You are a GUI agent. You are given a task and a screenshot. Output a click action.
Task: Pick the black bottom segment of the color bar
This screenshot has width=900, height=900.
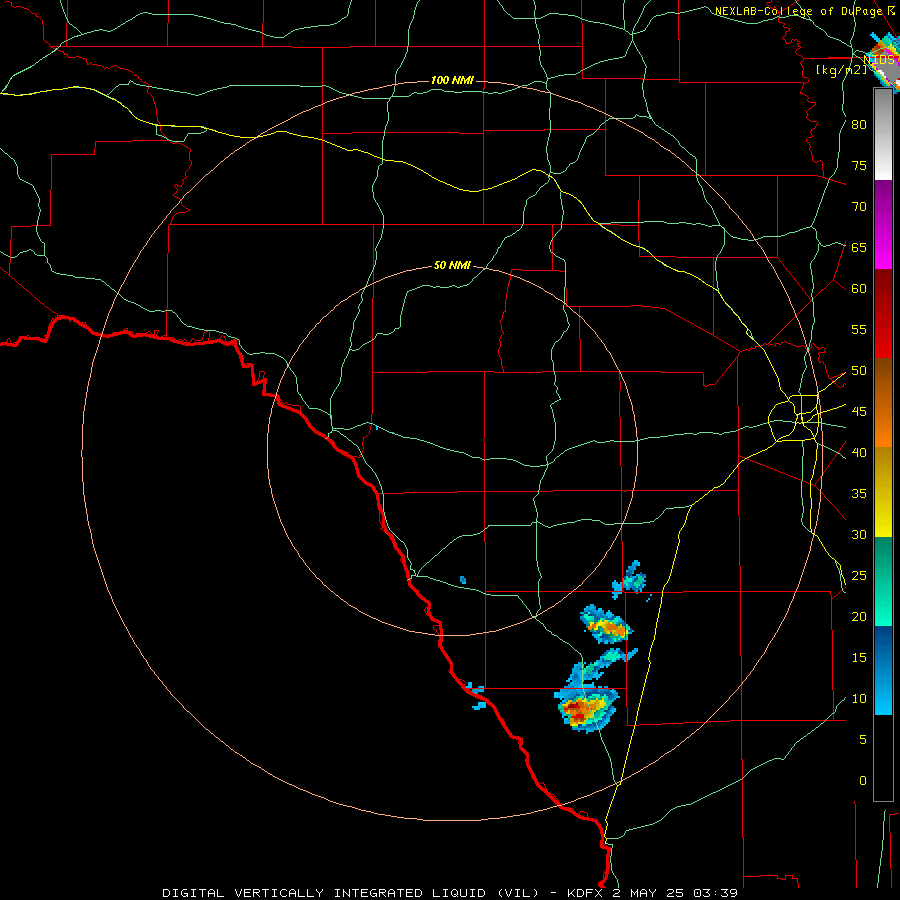click(x=883, y=758)
